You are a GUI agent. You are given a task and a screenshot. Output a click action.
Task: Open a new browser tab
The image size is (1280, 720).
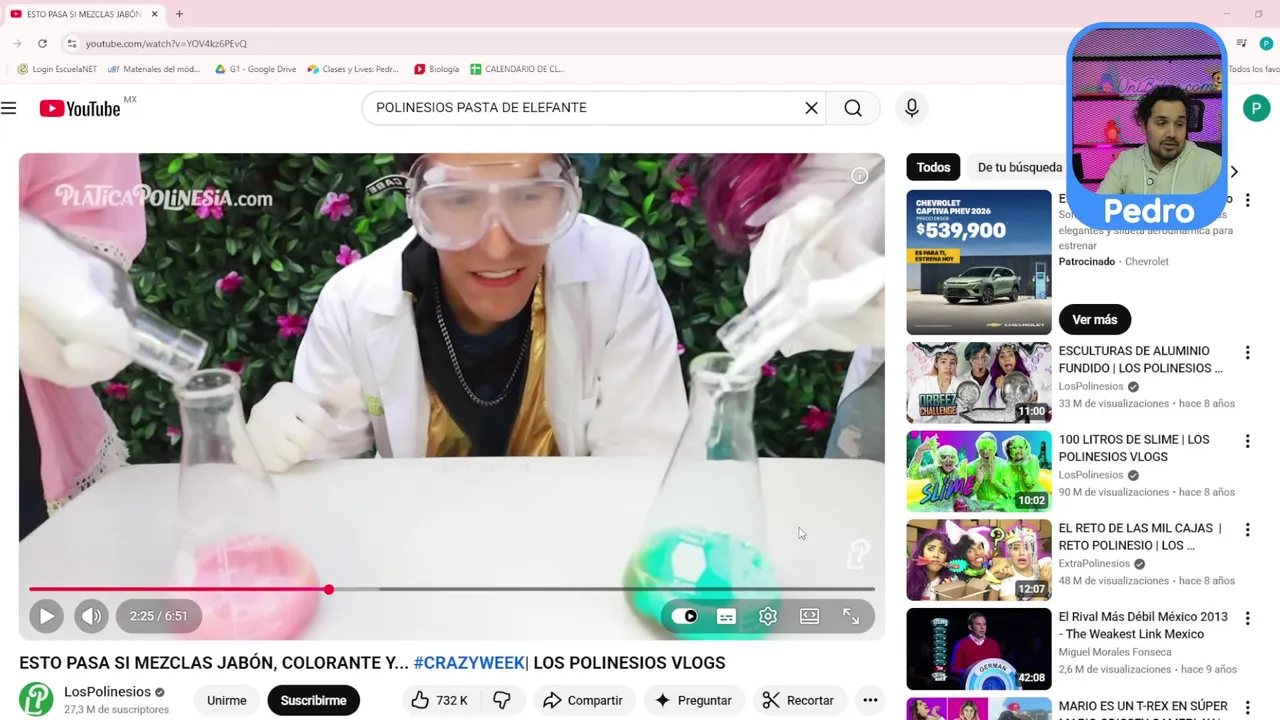tap(179, 14)
